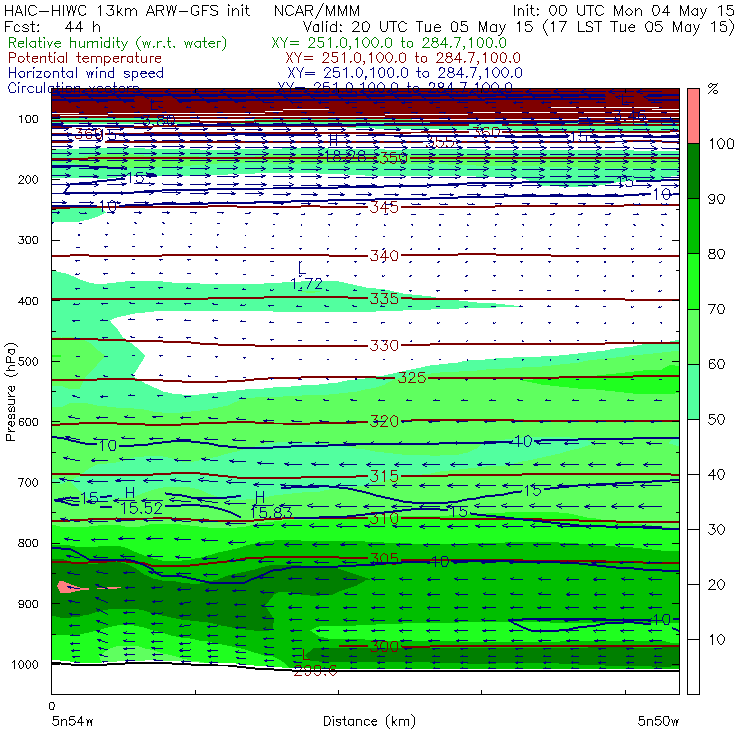Viewport: 740px width, 740px height.
Task: Click the 'L 1.72' wind minimum label
Action: click(x=306, y=277)
